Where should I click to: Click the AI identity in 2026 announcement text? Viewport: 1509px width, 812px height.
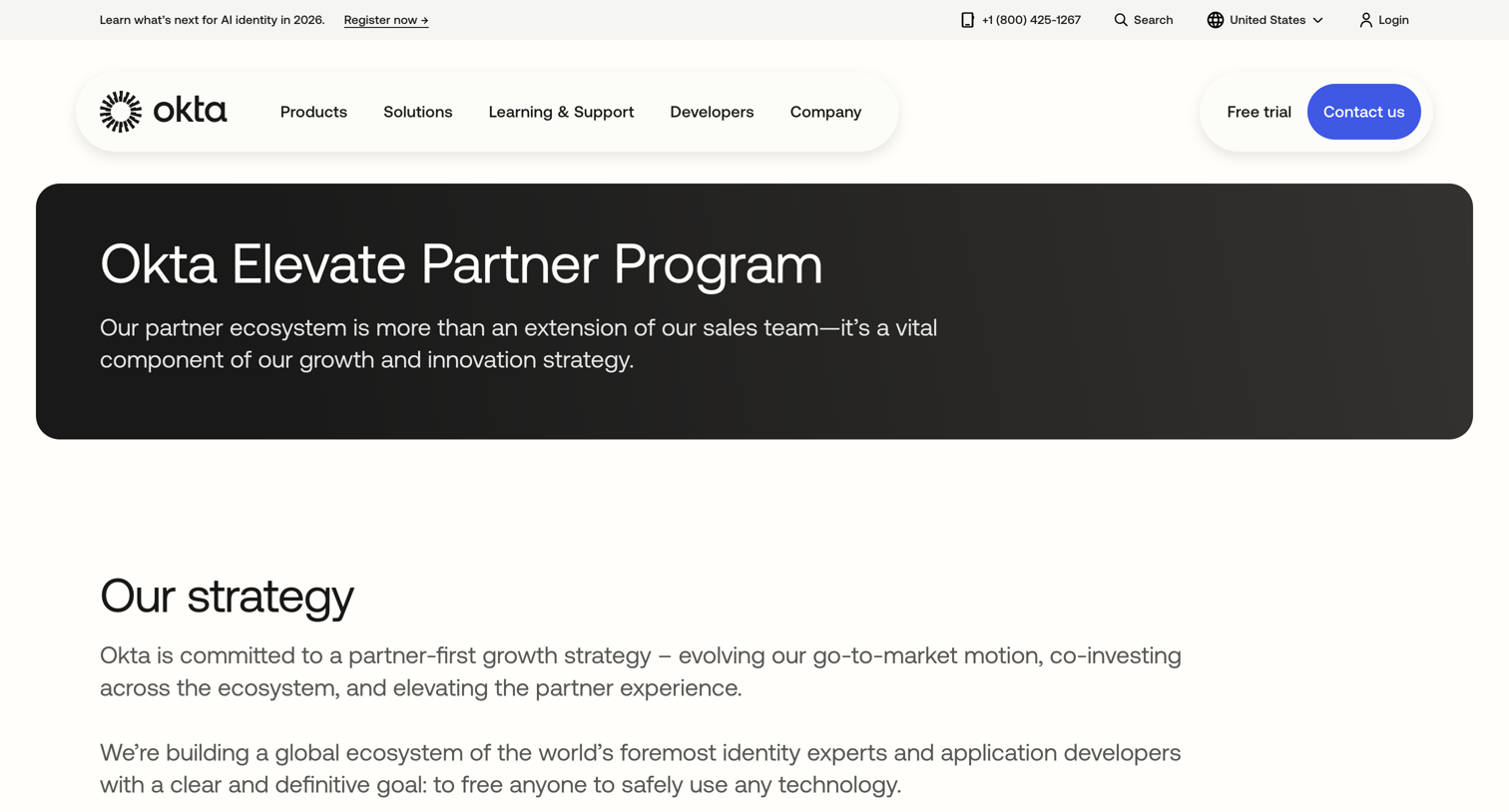(212, 20)
